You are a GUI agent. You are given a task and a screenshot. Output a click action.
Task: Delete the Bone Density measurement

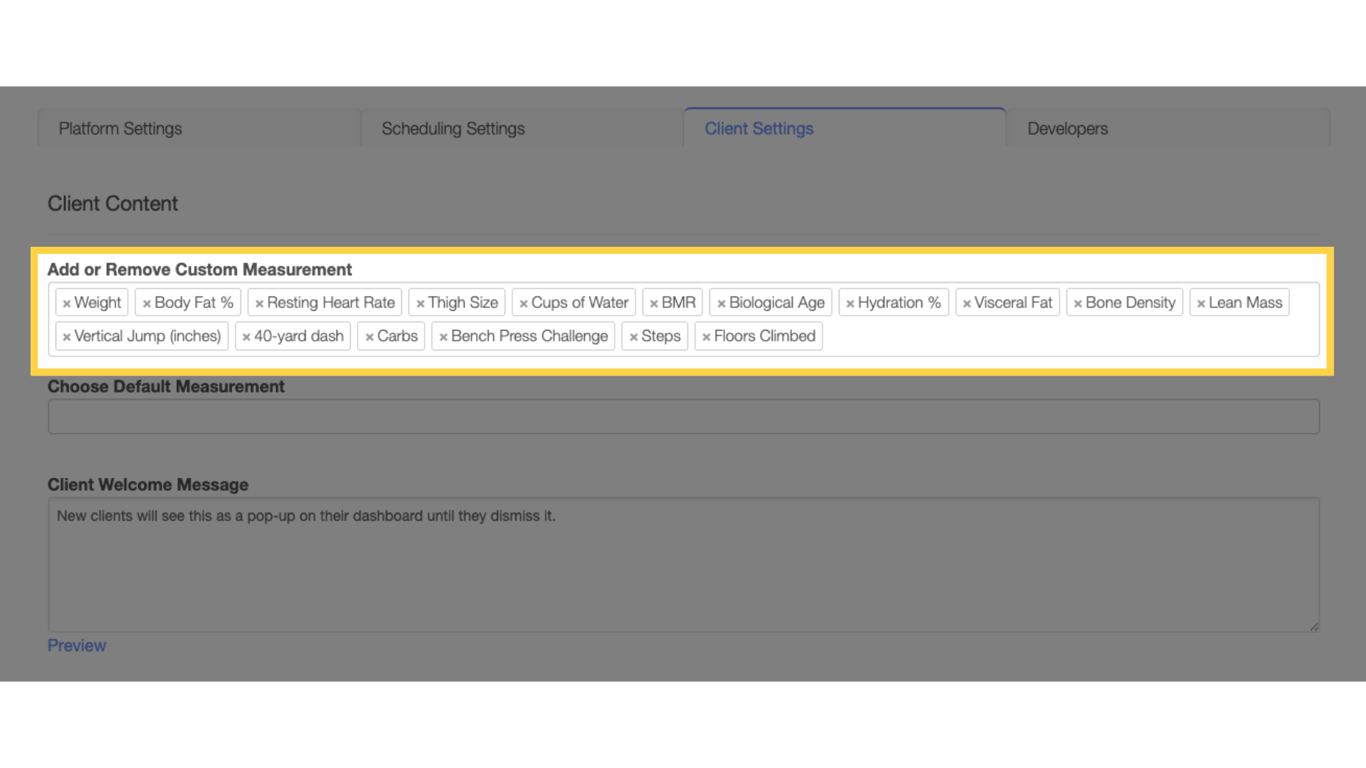point(1076,302)
